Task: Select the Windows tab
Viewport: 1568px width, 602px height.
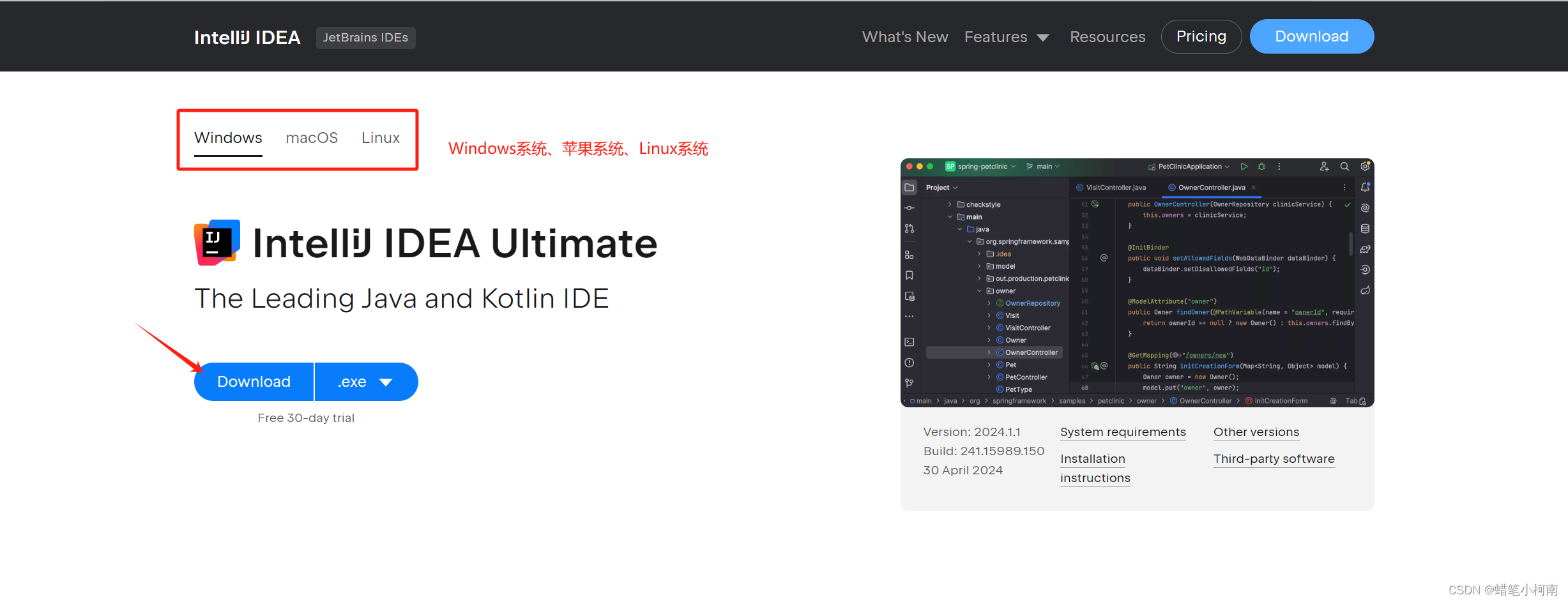Action: (228, 138)
